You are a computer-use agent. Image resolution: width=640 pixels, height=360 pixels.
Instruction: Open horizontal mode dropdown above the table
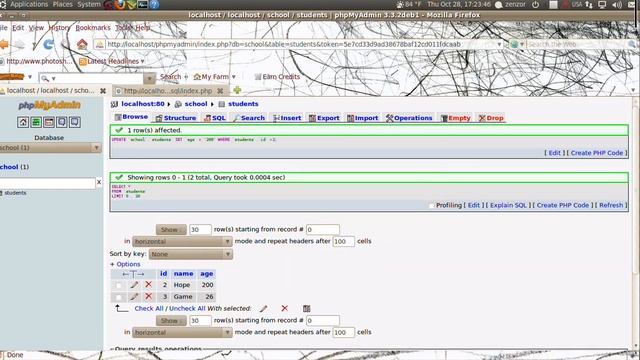pos(182,242)
